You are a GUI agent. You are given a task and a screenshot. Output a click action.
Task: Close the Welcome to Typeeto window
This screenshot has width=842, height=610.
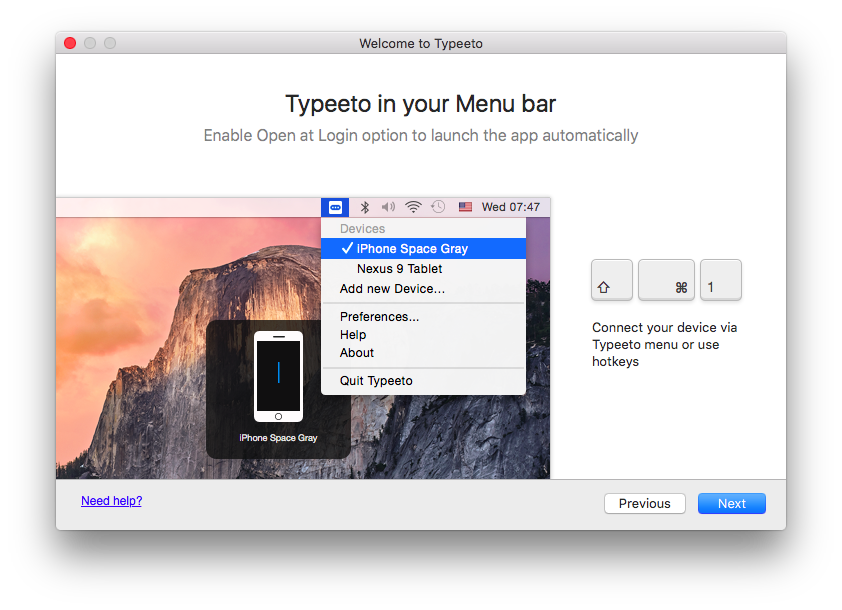pyautogui.click(x=70, y=43)
